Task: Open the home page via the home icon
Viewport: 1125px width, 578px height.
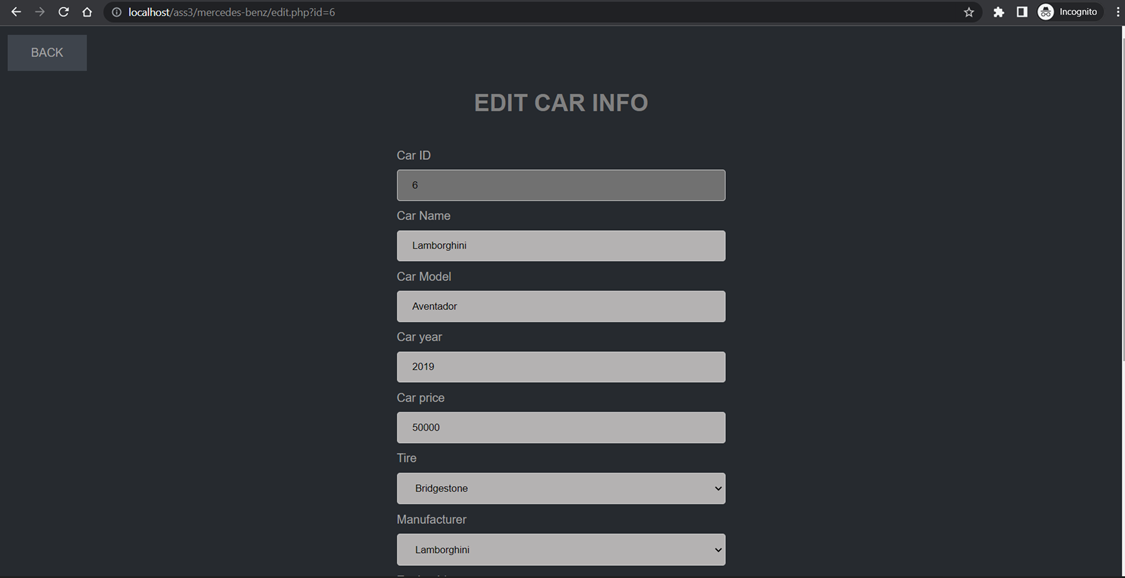Action: [86, 12]
